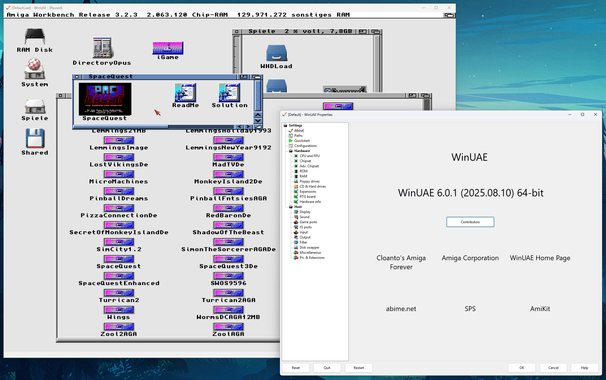The width and height of the screenshot is (606, 380).
Task: Select the Spiele disk icon on the Workbench desktop
Action: click(x=35, y=107)
